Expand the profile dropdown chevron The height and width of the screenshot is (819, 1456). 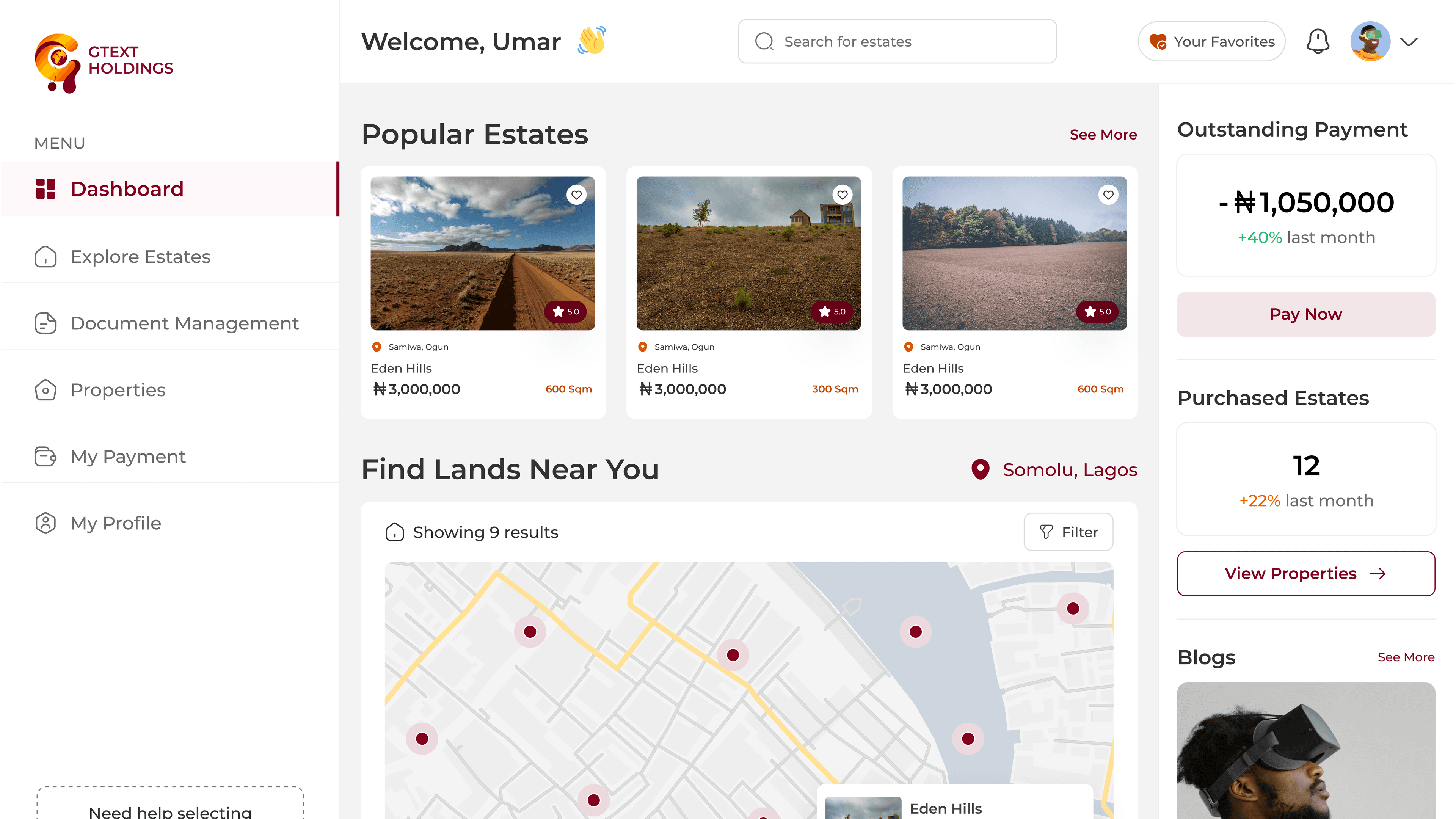[1409, 41]
